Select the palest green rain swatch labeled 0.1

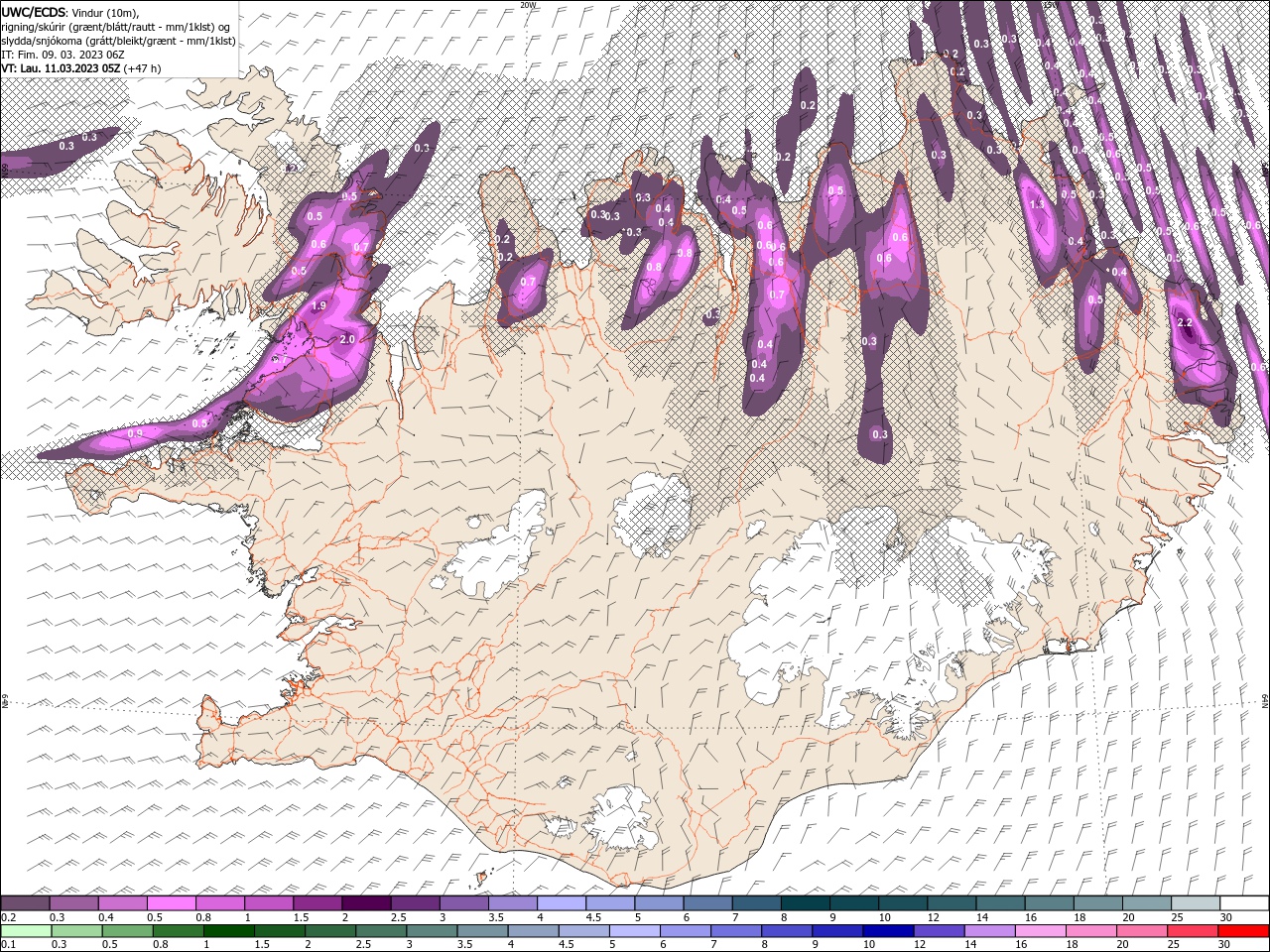[26, 931]
